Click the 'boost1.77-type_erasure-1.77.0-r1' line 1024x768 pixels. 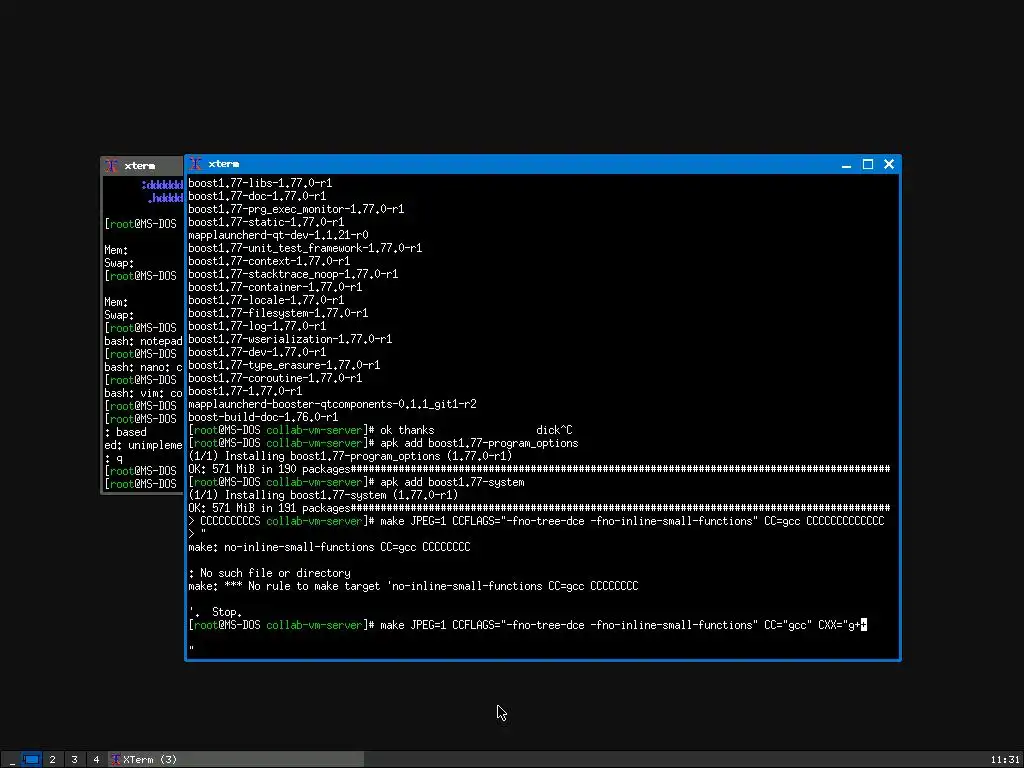(284, 366)
